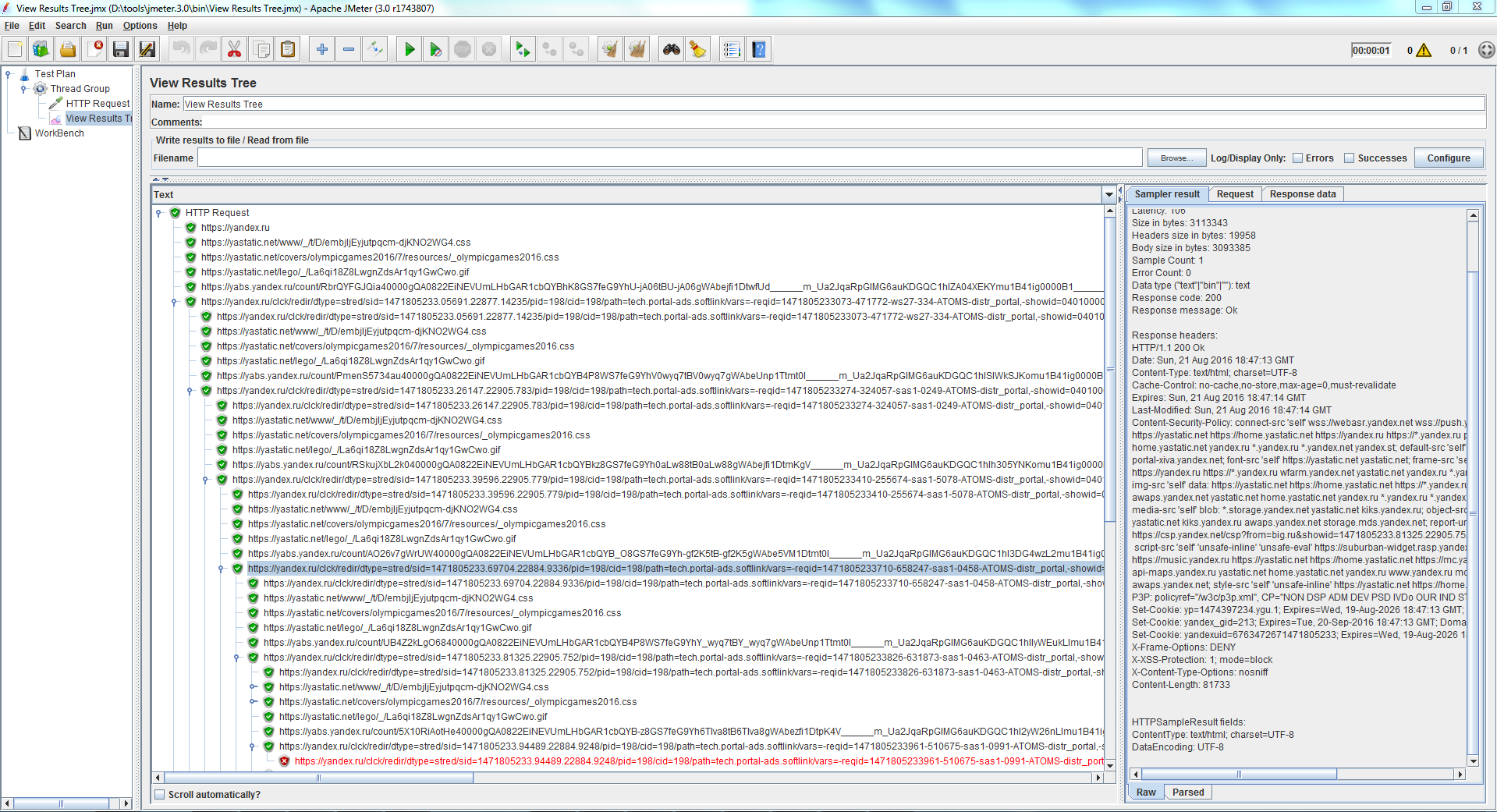Clear All results with double broom icon
Screen dimensions: 1497x812
tap(637, 50)
